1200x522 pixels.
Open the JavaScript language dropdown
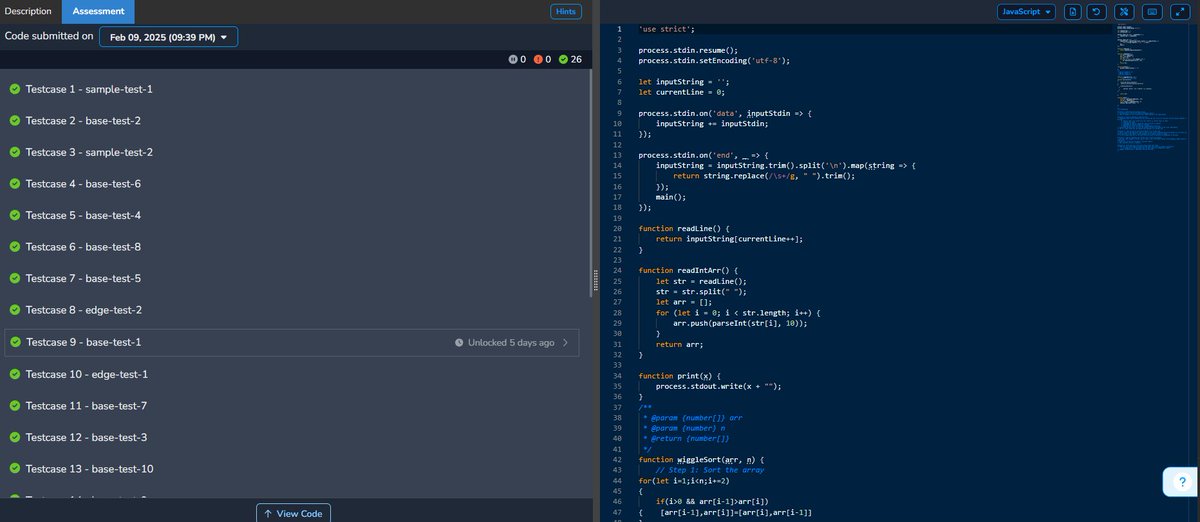1026,12
